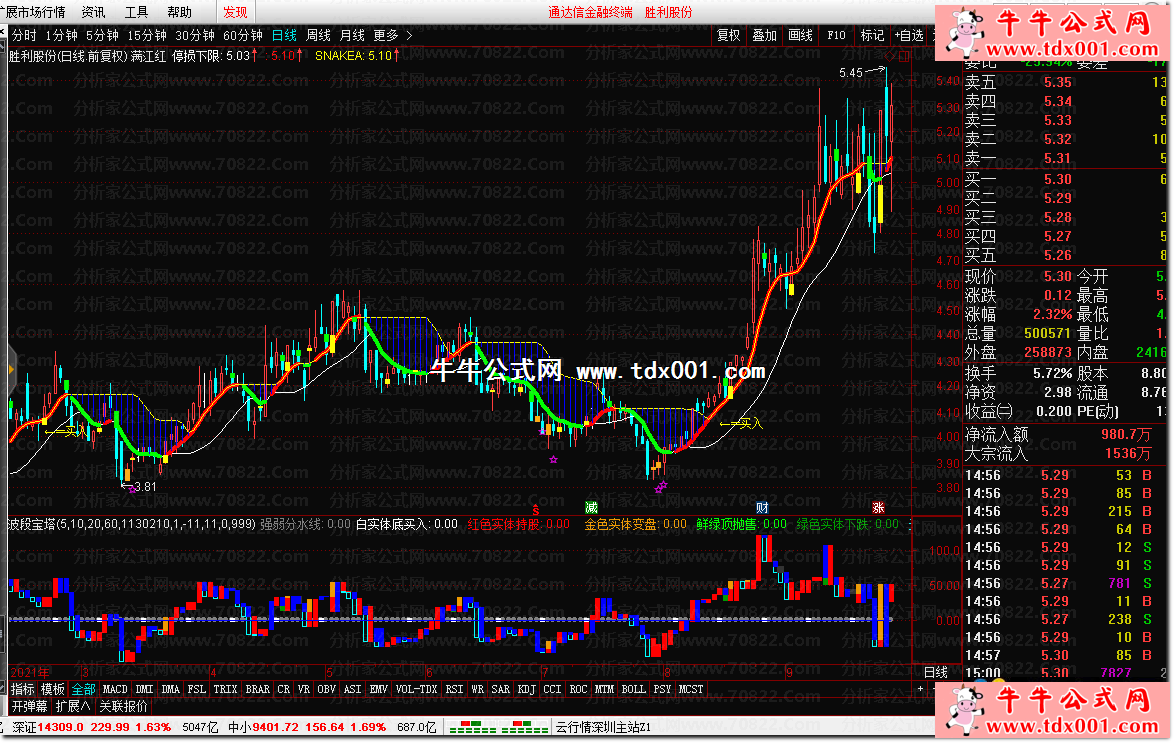Switch to 周线 weekly chart
Viewport: 1175px width, 743px height.
click(x=318, y=35)
